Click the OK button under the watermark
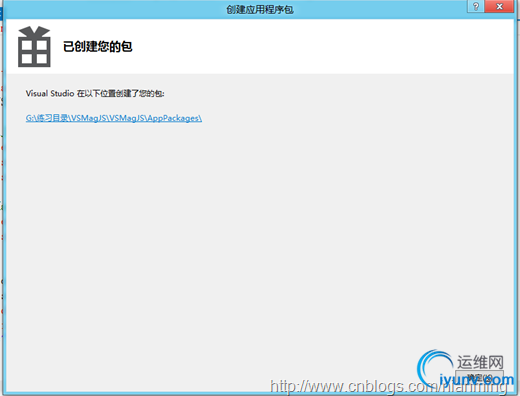 point(480,378)
